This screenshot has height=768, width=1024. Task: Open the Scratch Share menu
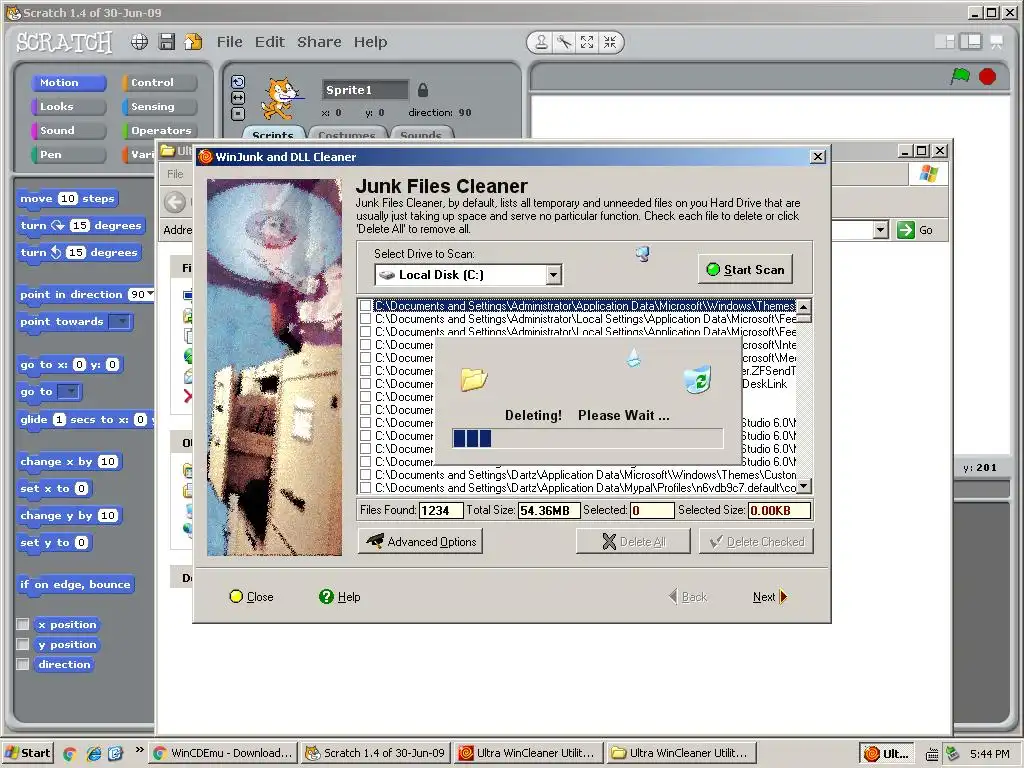coord(319,42)
